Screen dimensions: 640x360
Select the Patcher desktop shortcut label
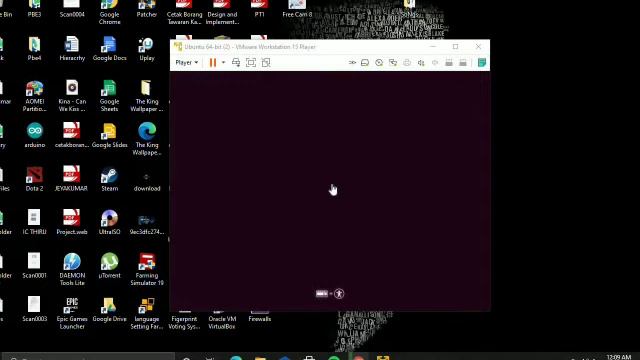(x=147, y=14)
